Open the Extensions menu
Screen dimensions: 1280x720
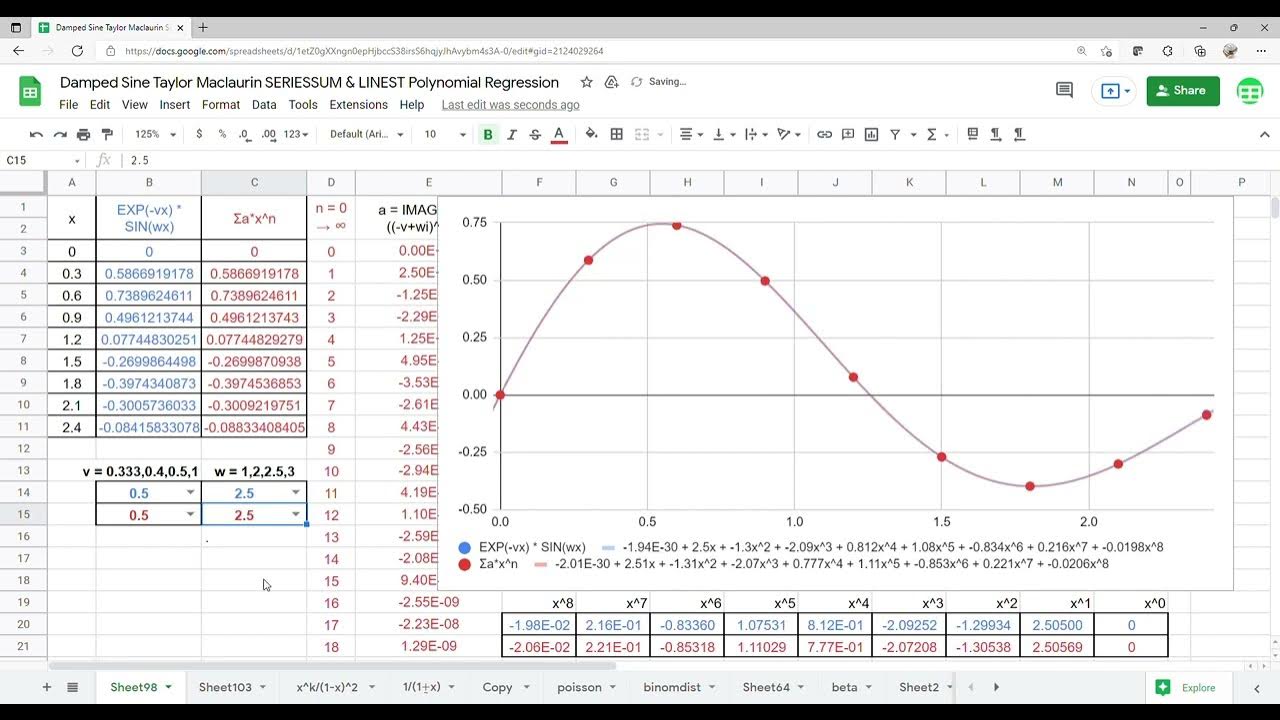click(x=358, y=104)
